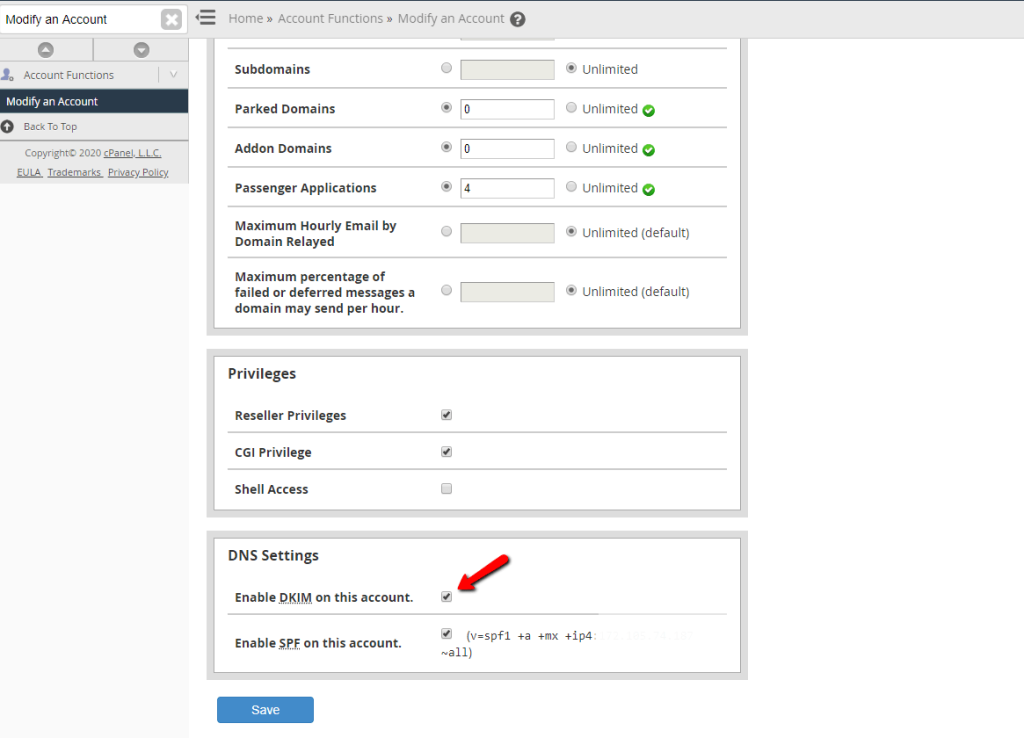
Task: Click the down navigation arrow above the sidebar
Action: pos(141,48)
